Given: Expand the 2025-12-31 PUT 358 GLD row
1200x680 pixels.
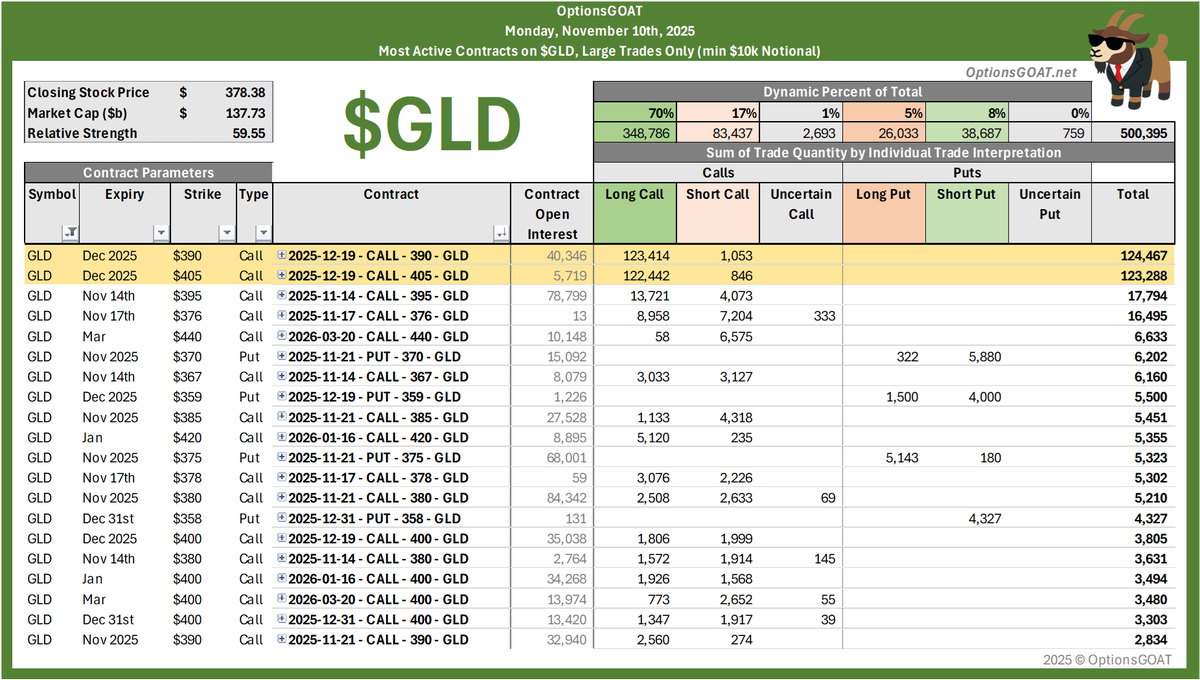Looking at the screenshot, I should point(282,518).
